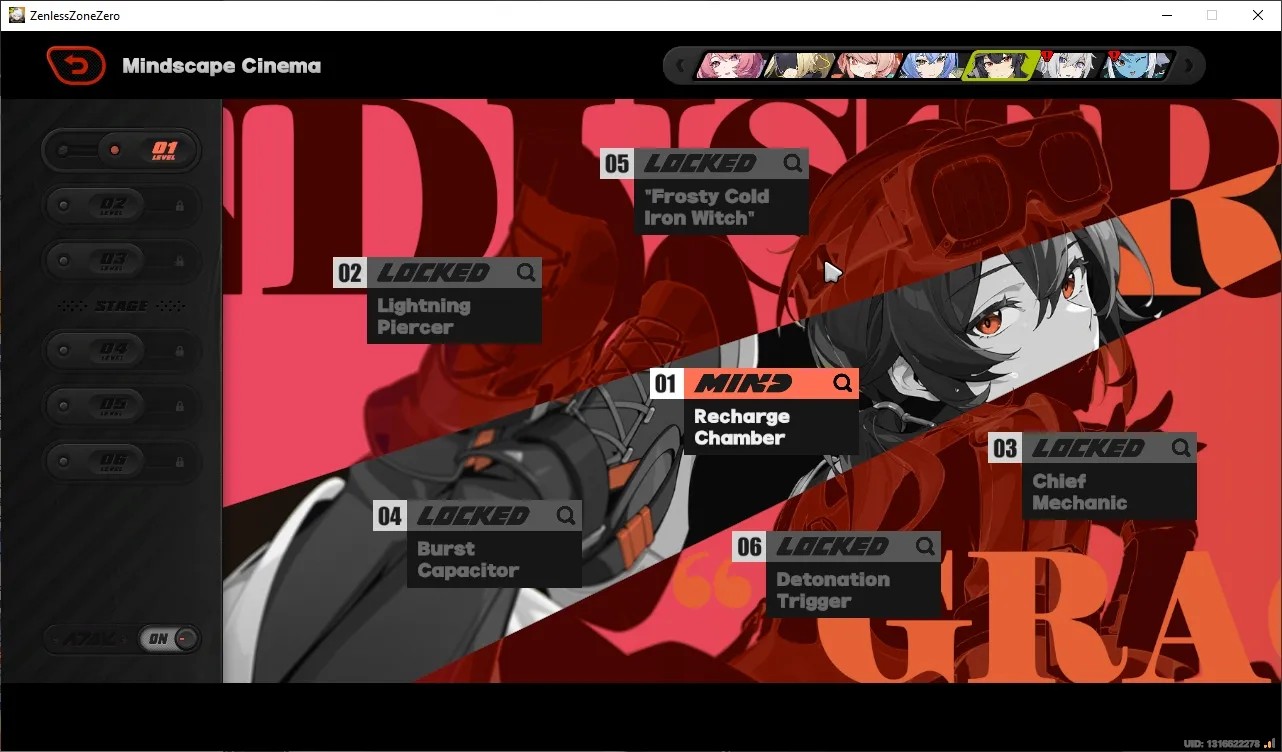Open magnifier on Burst Capacitor card
Screen dimensions: 1282x752
tap(565, 516)
